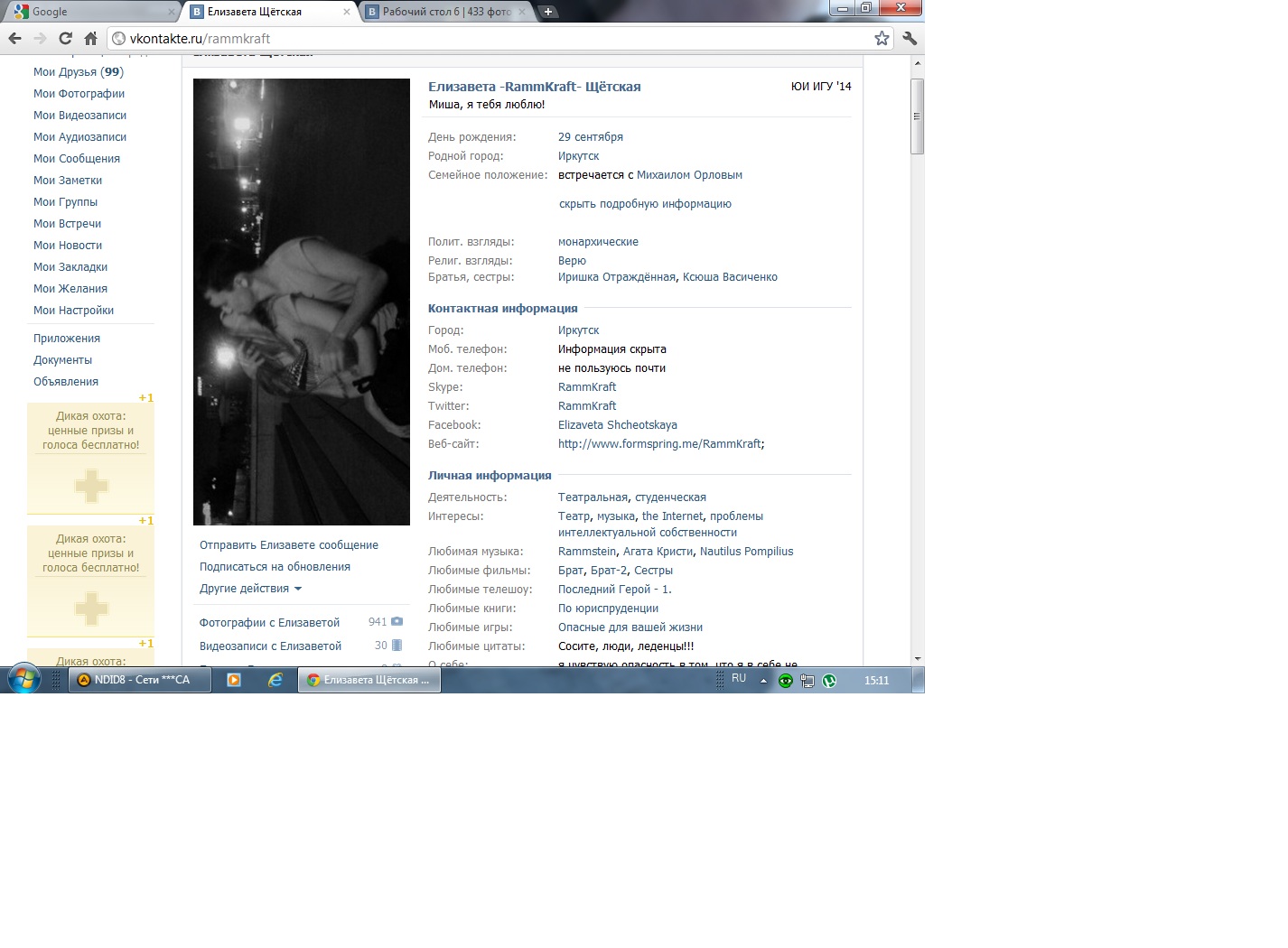Open Мои Фотографии in the sidebar
The width and height of the screenshot is (1288, 948).
coord(79,94)
